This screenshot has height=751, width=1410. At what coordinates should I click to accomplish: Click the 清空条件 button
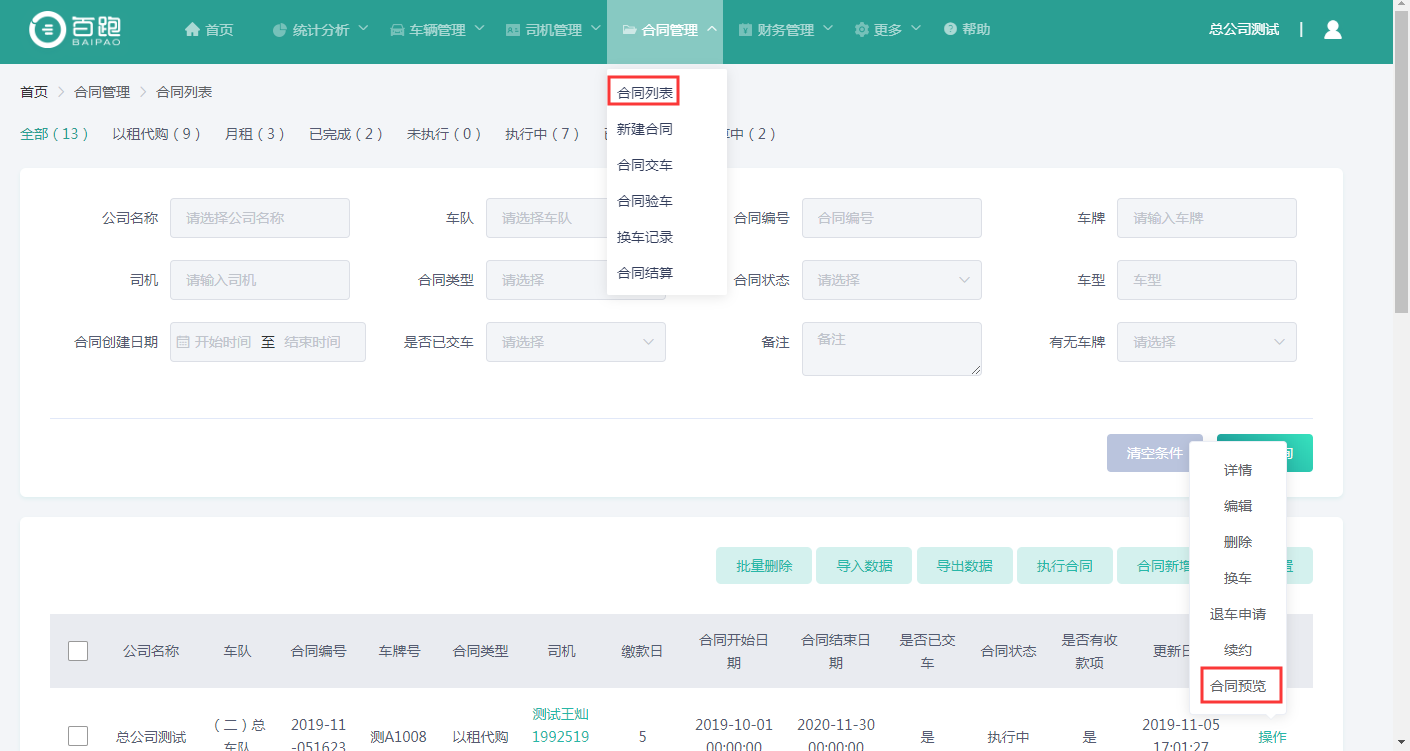point(1154,453)
